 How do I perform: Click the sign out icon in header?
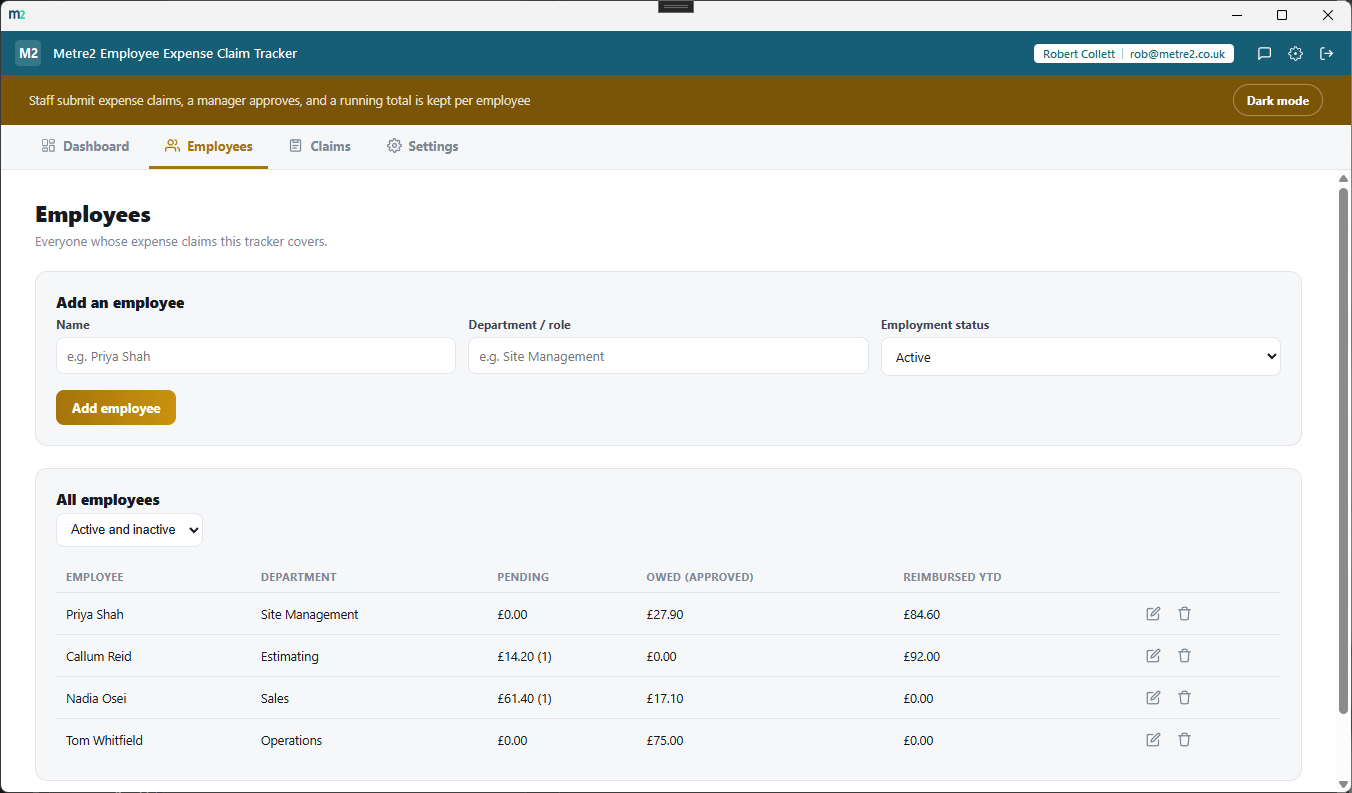pos(1327,54)
